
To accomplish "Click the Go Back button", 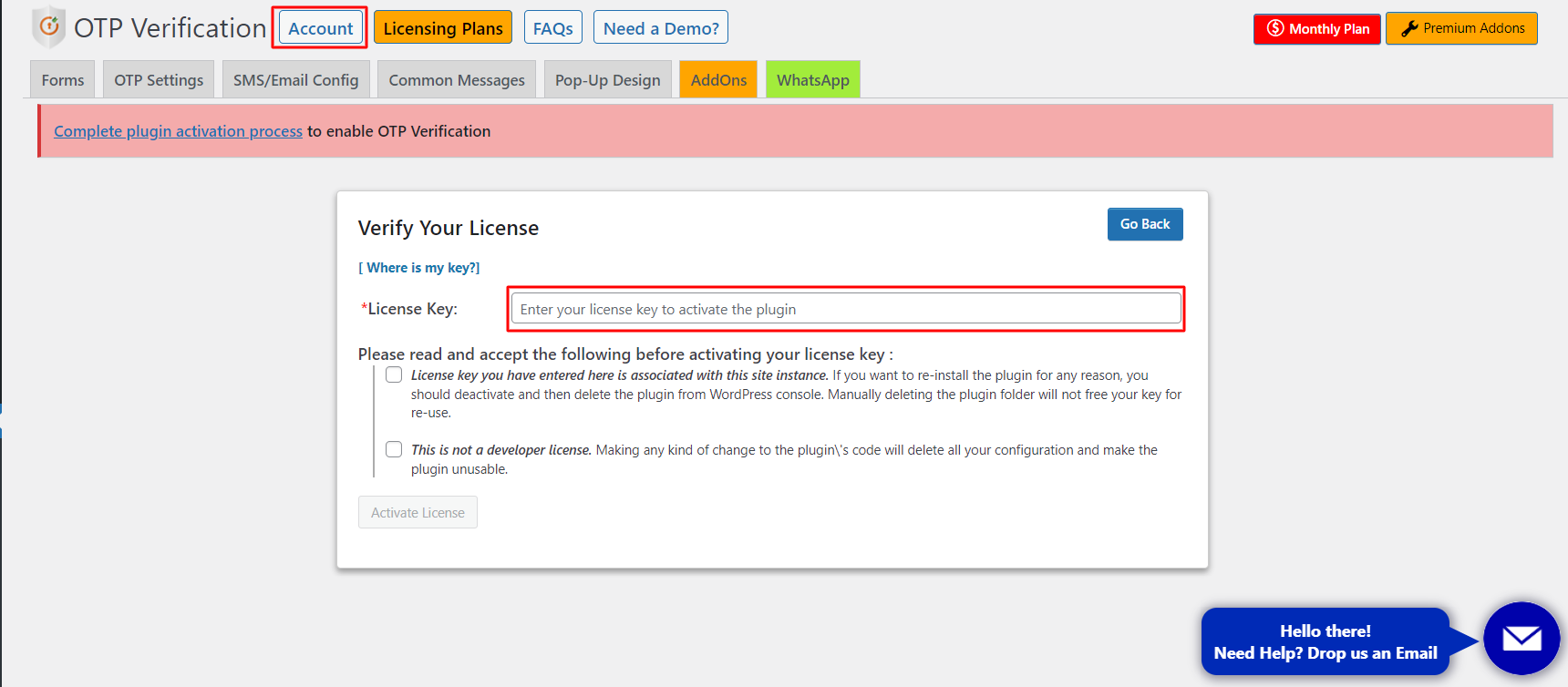I will 1145,224.
